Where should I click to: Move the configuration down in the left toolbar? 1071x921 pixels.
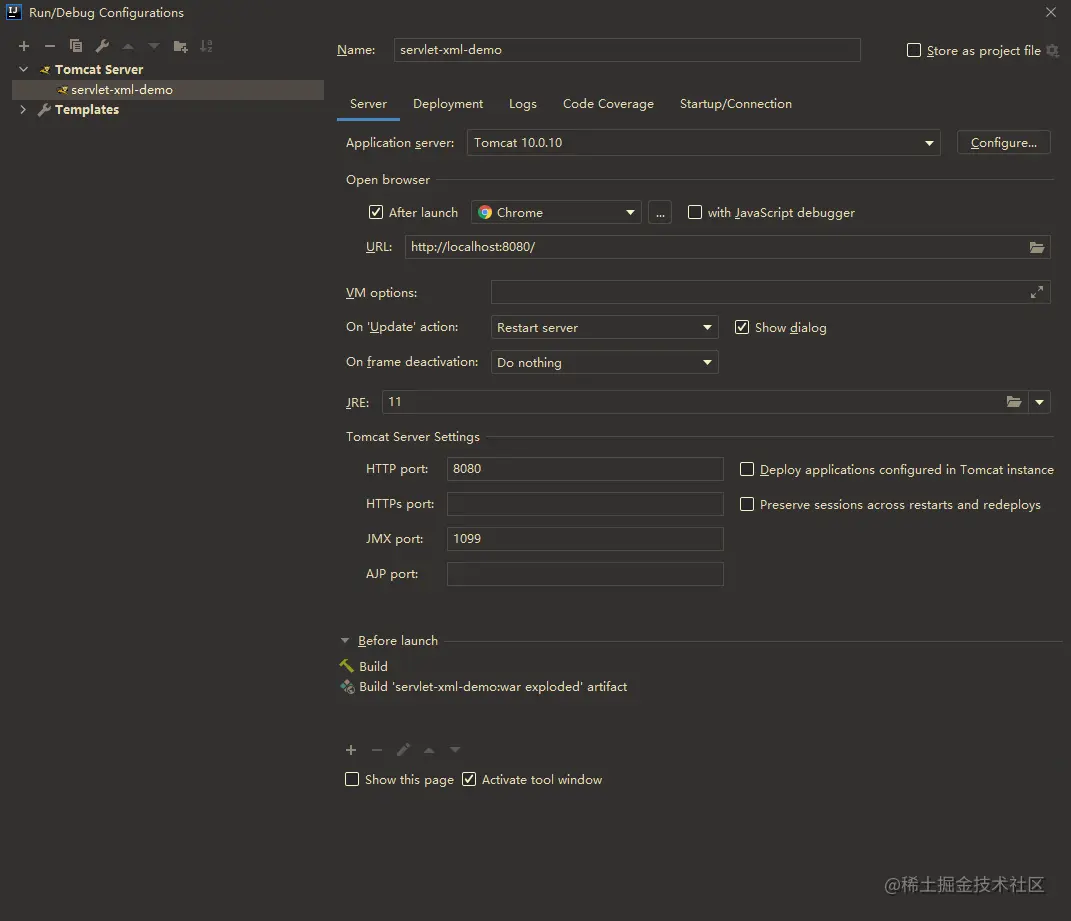tap(154, 46)
